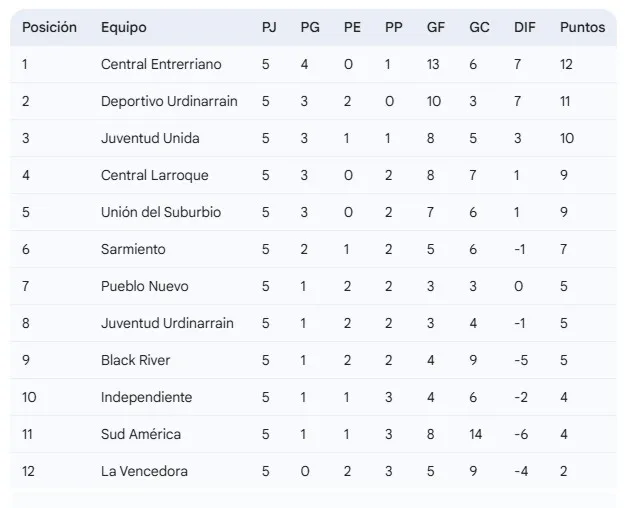Select Deportivo Urdinarrain team name
The image size is (625, 508).
[169, 102]
